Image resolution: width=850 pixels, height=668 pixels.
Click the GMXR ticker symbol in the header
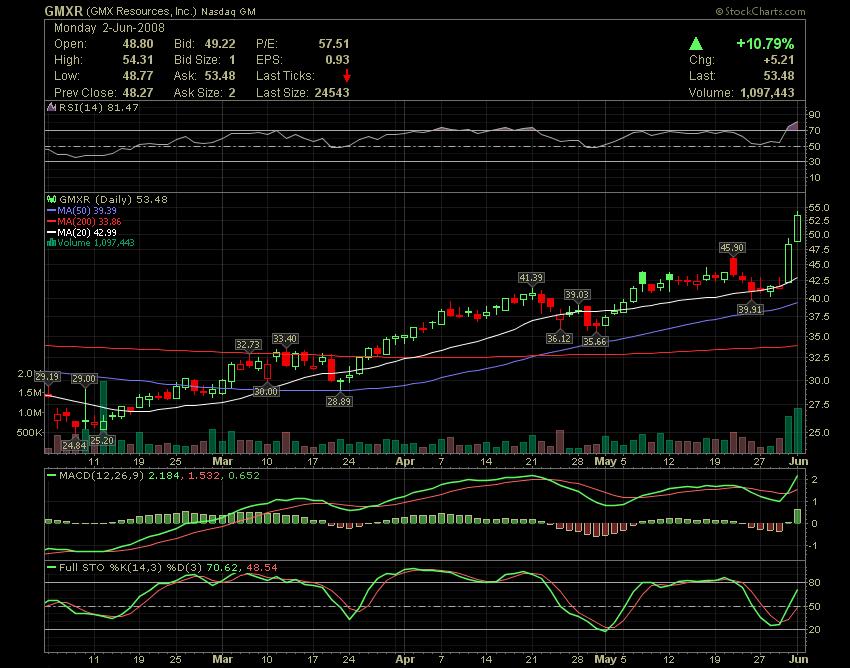pyautogui.click(x=64, y=11)
